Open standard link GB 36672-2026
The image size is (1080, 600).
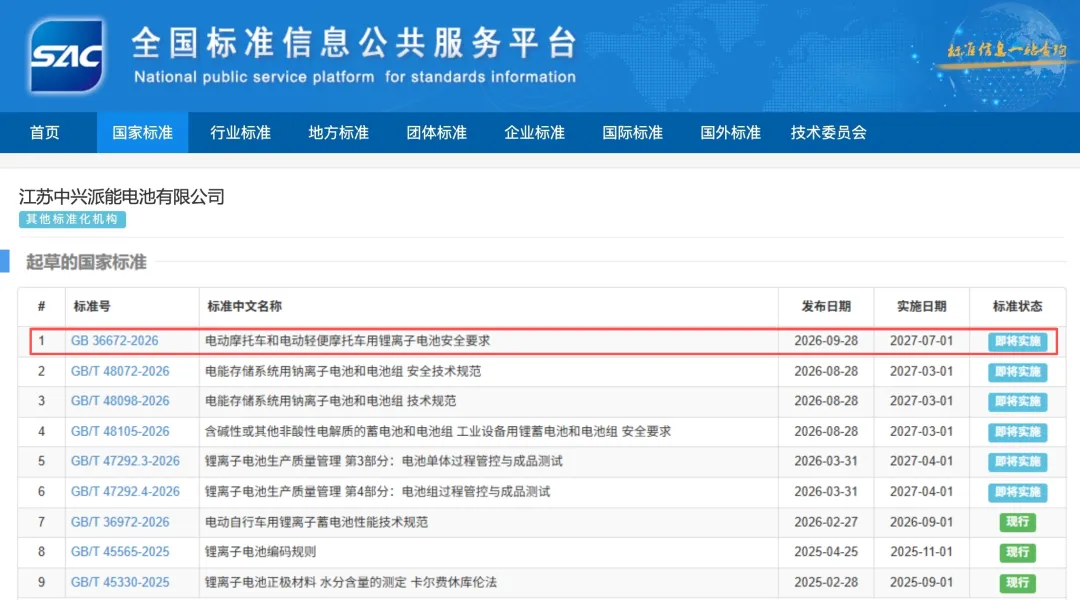pyautogui.click(x=114, y=340)
